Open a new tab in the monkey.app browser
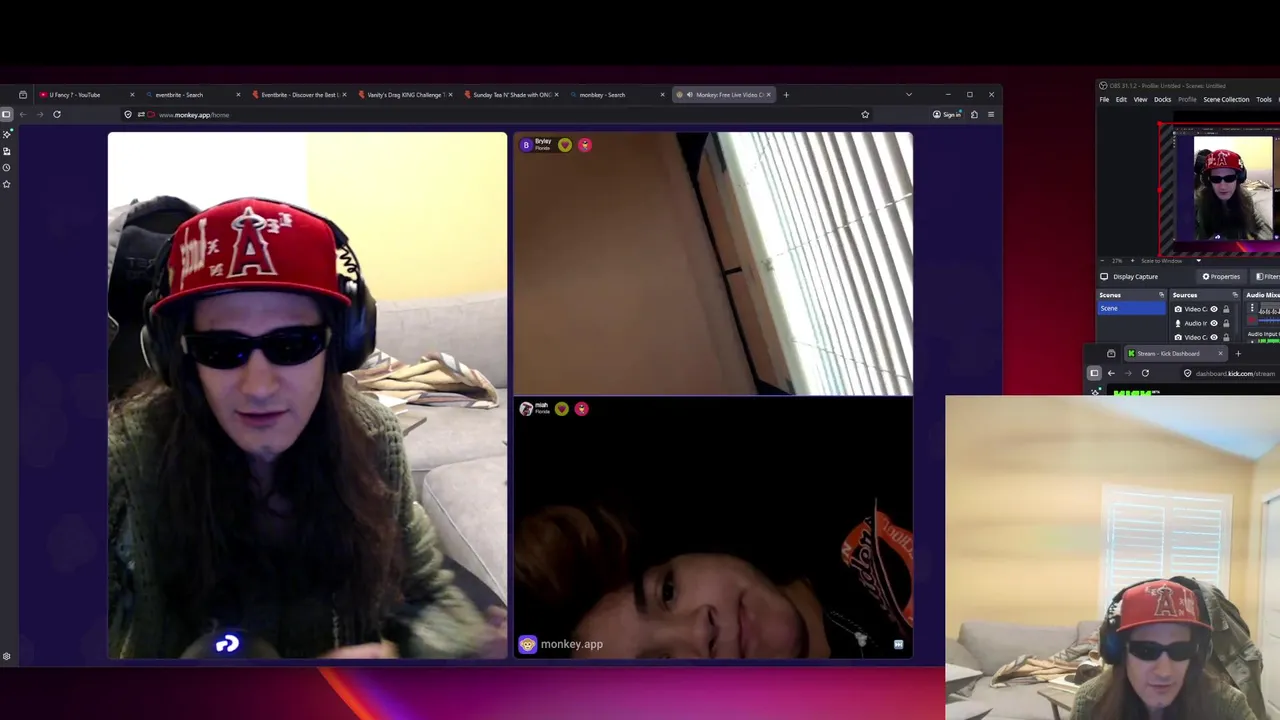 [786, 95]
